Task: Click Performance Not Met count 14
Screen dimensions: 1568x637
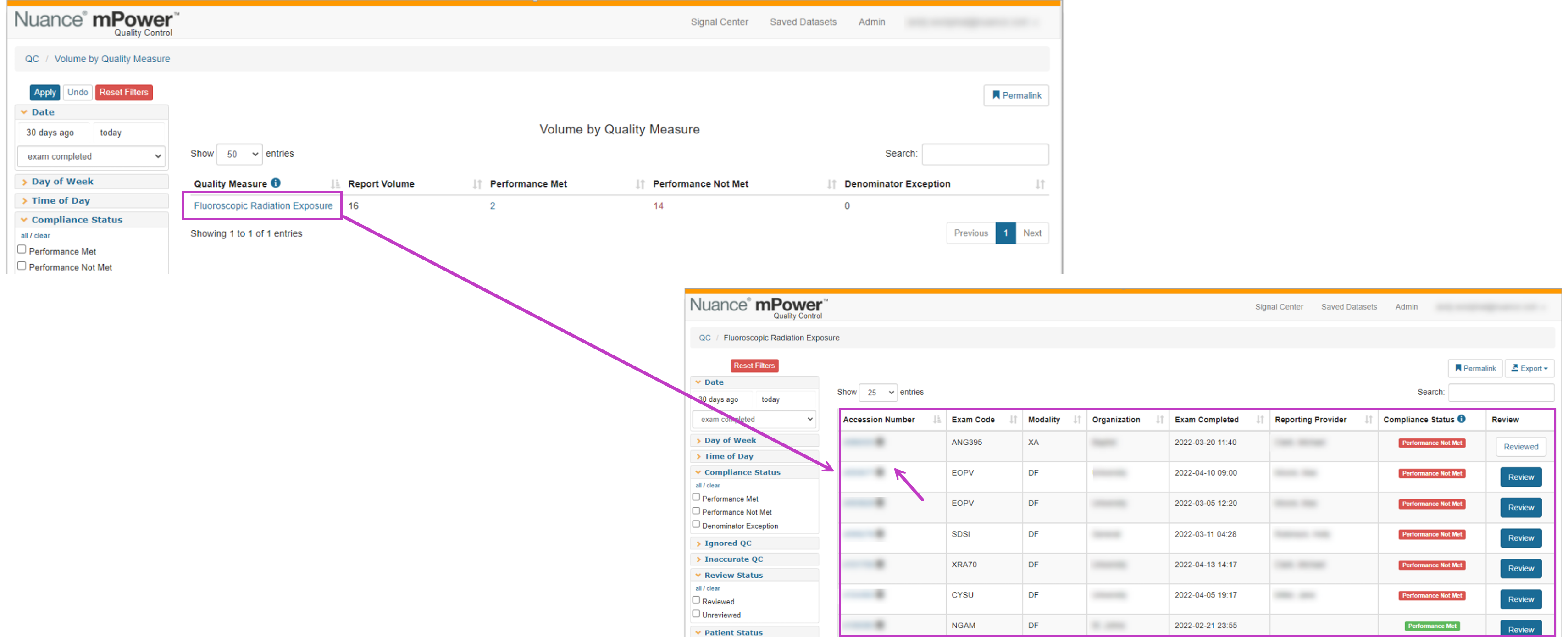Action: tap(658, 205)
